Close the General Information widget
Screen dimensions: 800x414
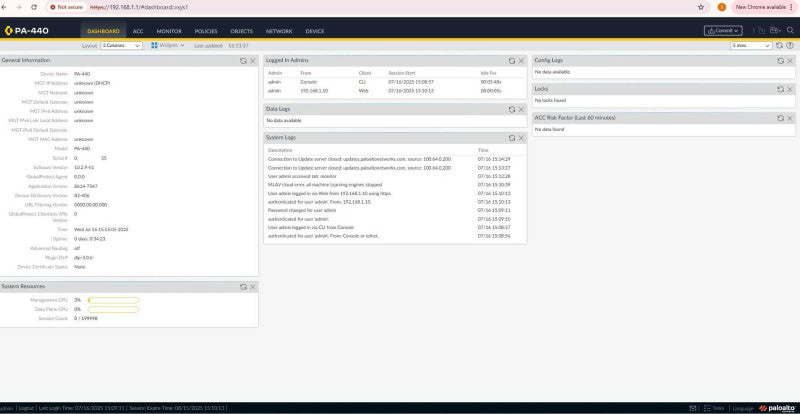[253, 61]
